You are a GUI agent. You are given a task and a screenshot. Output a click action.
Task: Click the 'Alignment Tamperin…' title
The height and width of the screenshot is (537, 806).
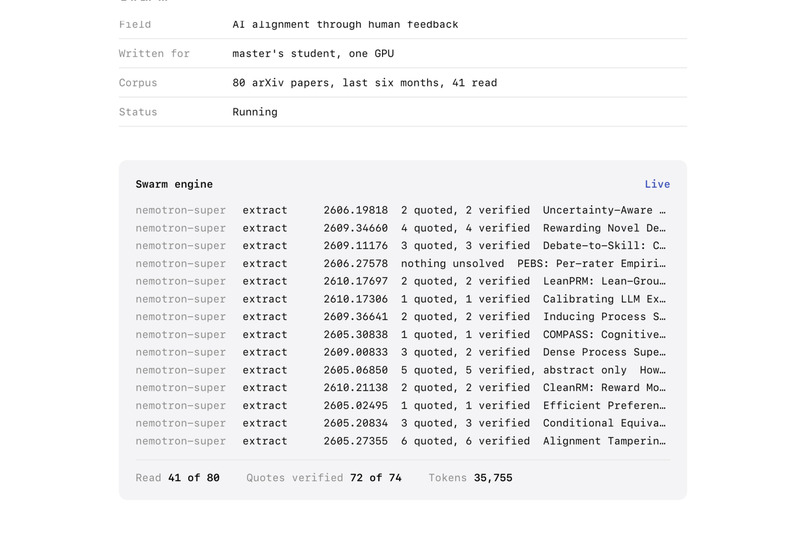coord(604,441)
